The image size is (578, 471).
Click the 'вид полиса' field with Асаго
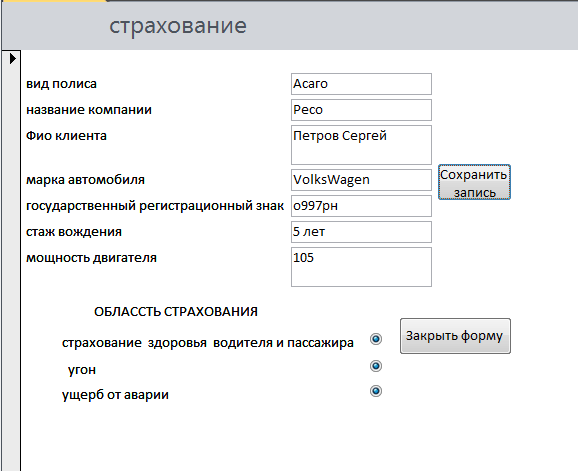coord(361,84)
